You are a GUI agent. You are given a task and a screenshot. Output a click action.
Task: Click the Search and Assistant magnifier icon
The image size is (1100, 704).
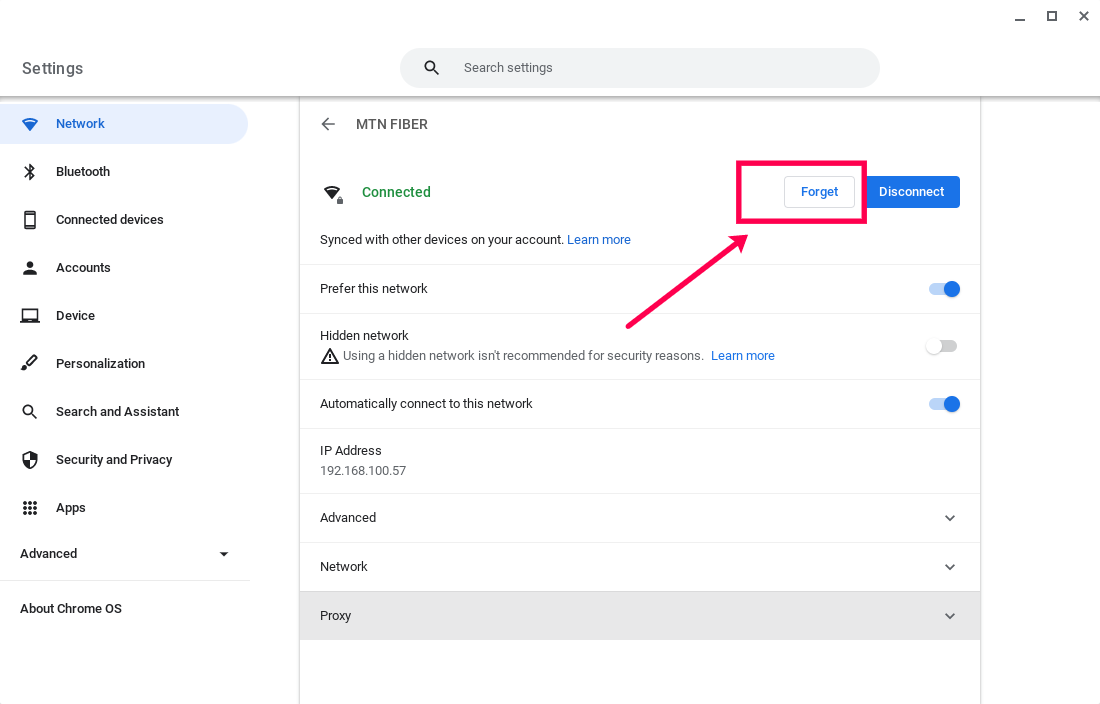[x=29, y=412]
